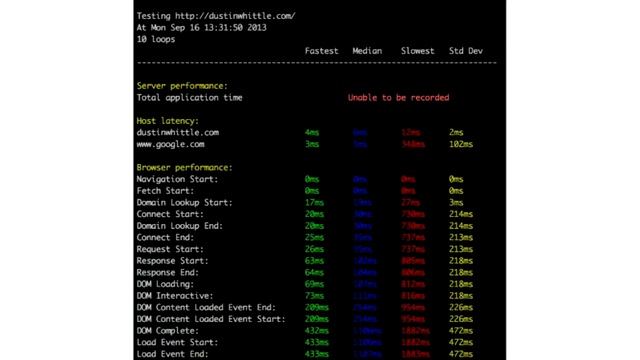
Task: Click the 'Host latency:' heading
Action: pos(167,121)
